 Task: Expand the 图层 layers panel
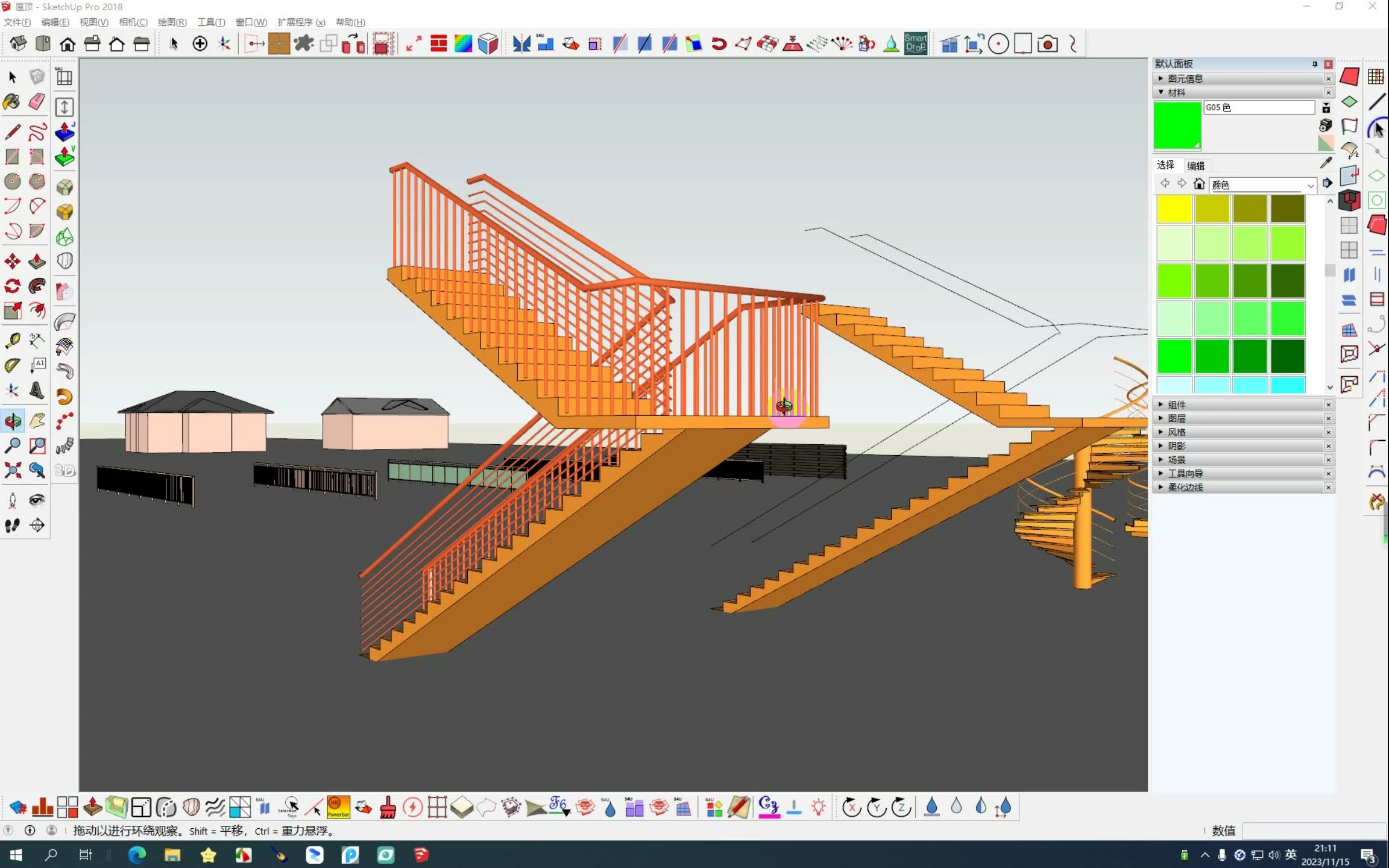coord(1176,418)
